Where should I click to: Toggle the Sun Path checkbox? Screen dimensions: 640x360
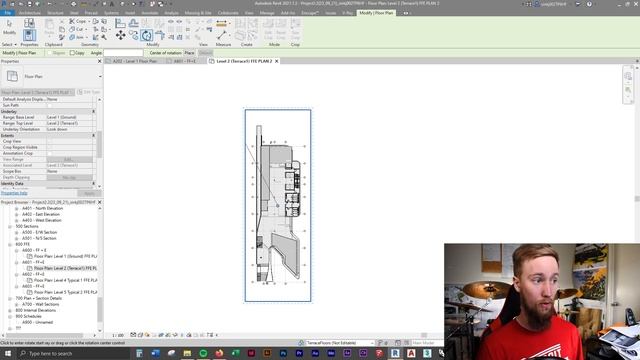49,105
